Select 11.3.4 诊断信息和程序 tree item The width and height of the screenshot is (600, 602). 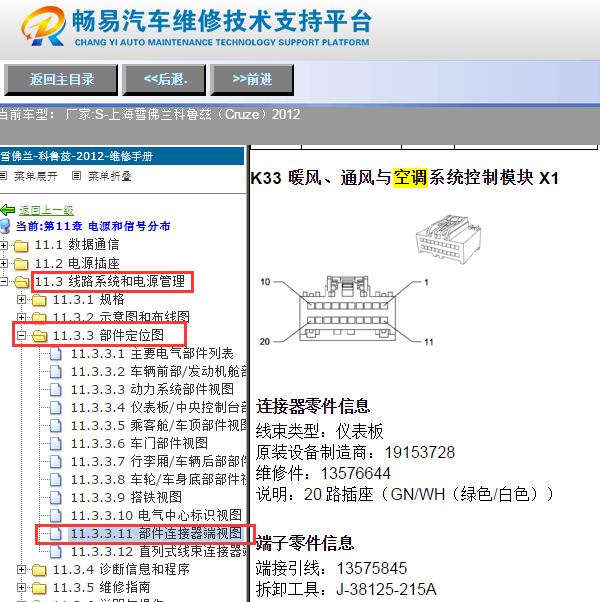coord(121,569)
